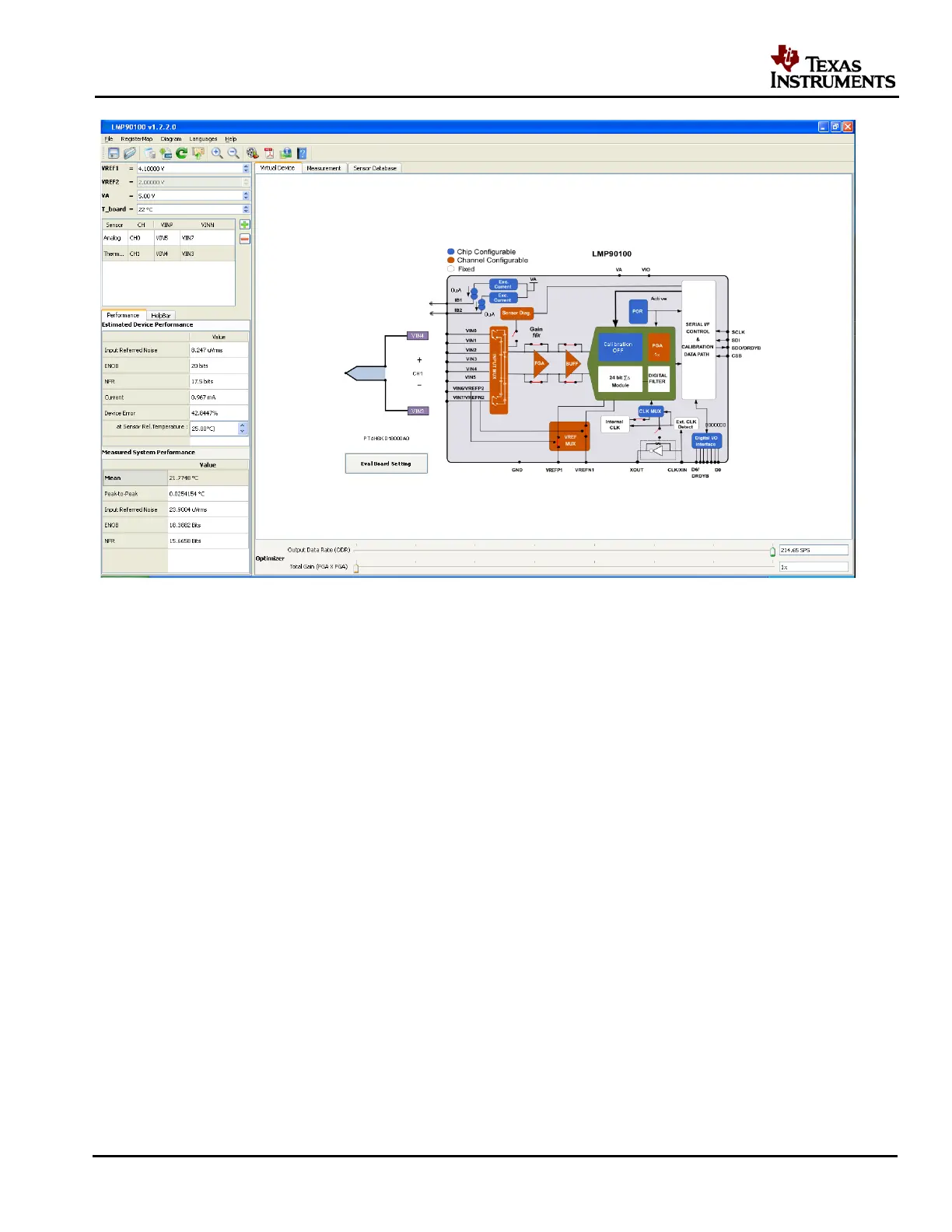Image resolution: width=952 pixels, height=1232 pixels.
Task: Select the Calibration OFF block in diagram
Action: (618, 347)
